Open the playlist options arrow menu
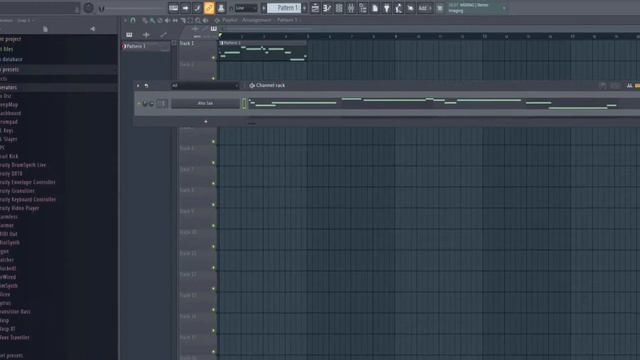 (x=125, y=20)
